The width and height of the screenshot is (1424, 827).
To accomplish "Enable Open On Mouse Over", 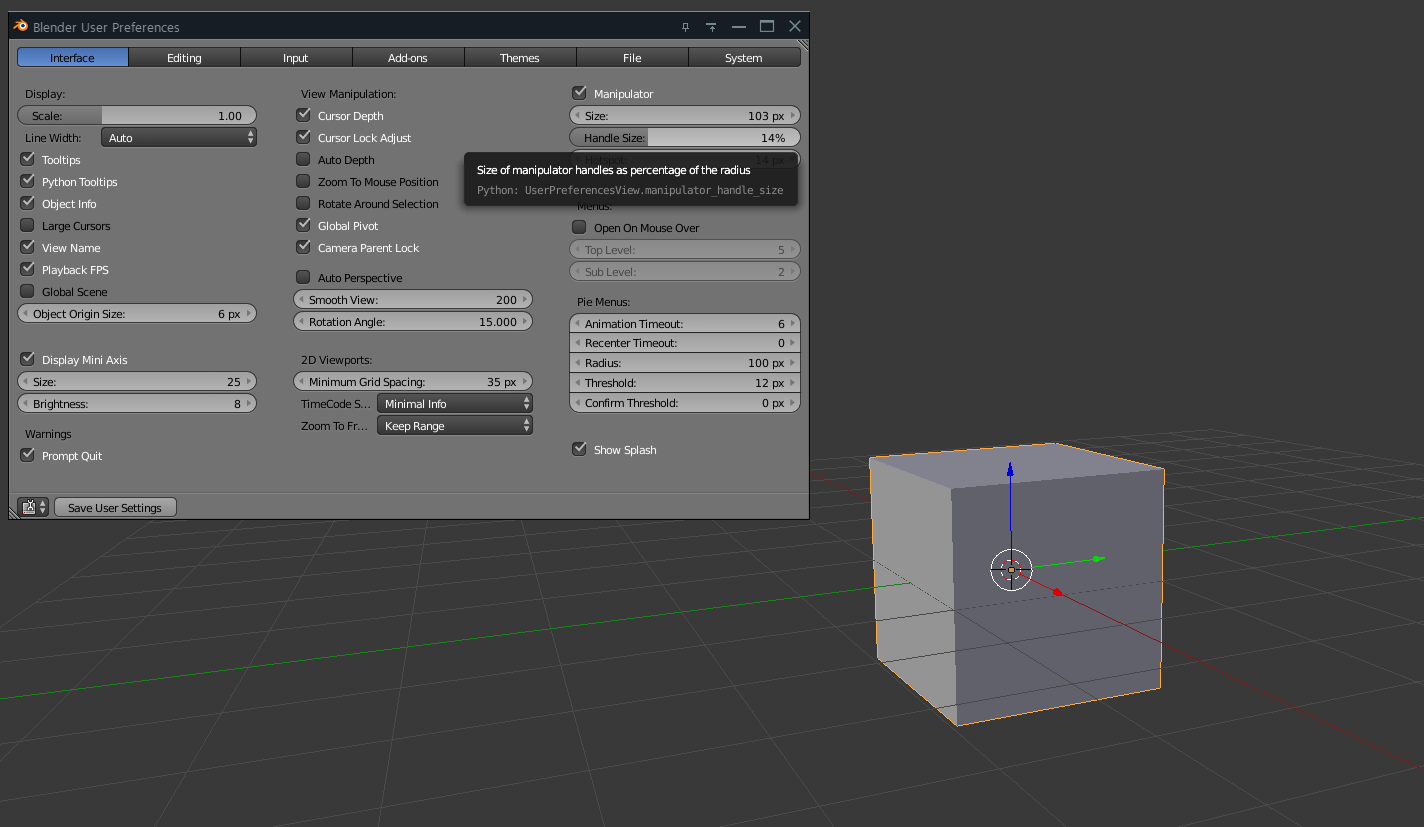I will pyautogui.click(x=579, y=228).
